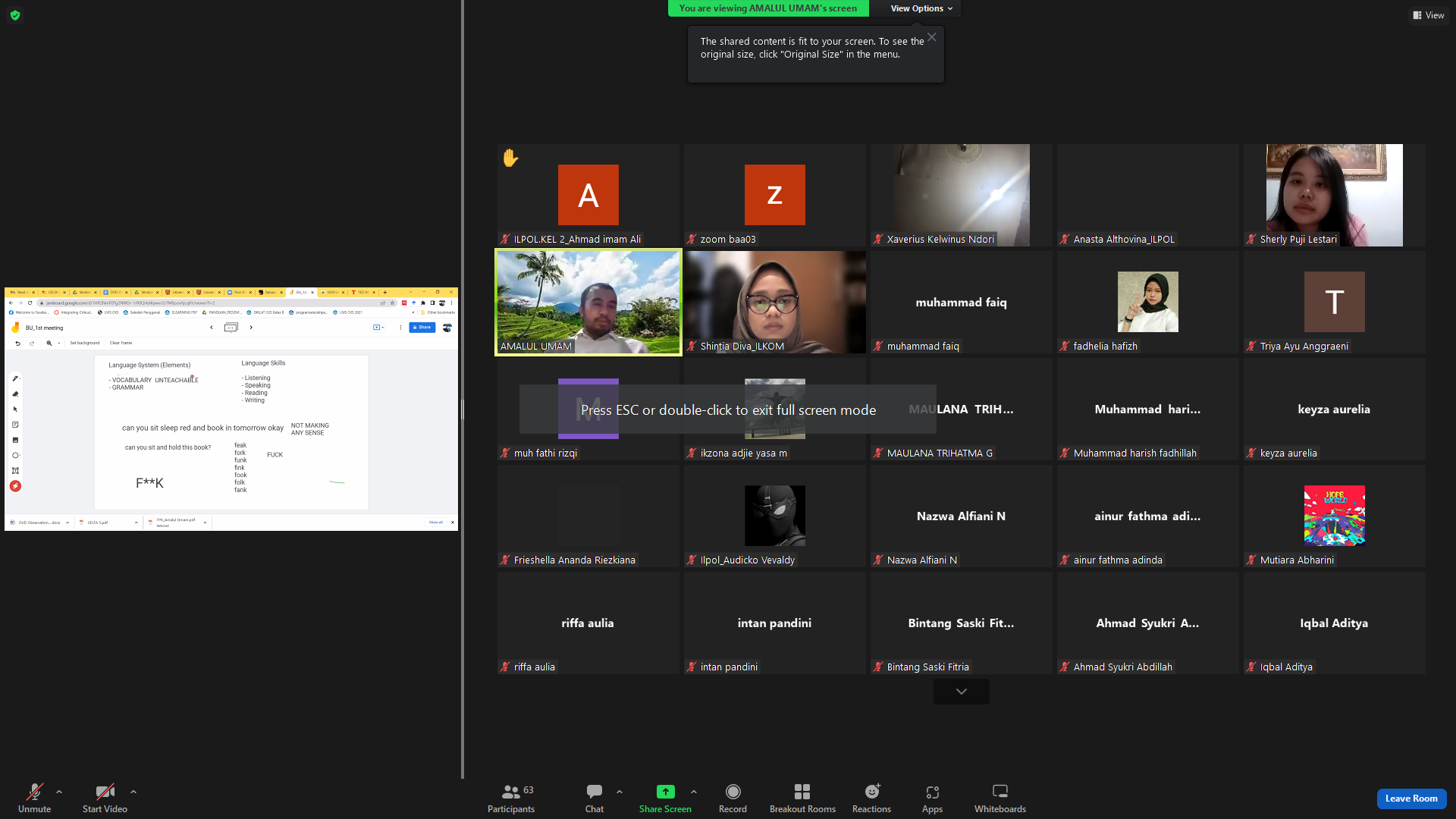Select the keyza aurelia participant tile
The height and width of the screenshot is (819, 1456).
[1335, 409]
